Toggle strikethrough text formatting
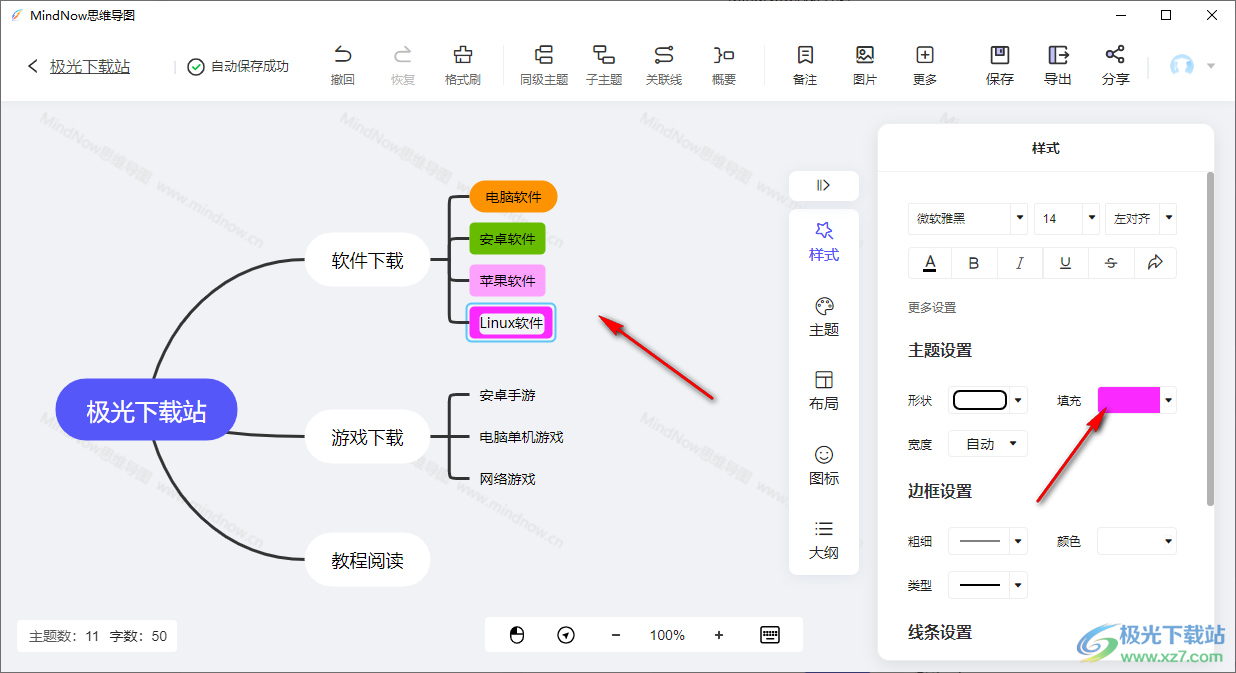The height and width of the screenshot is (673, 1236). coord(1111,263)
